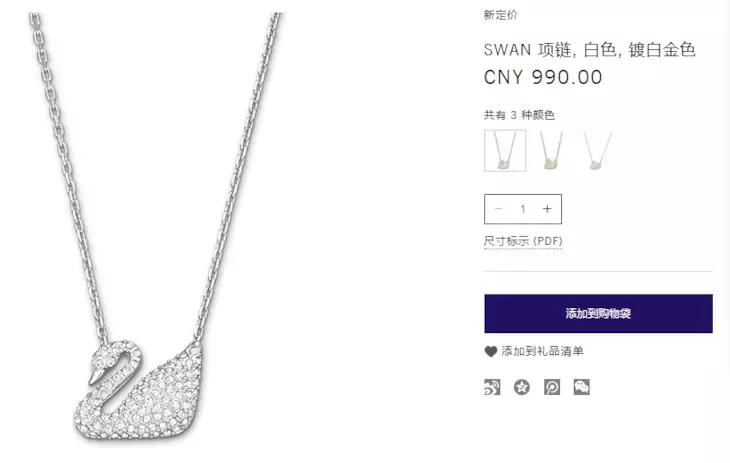This screenshot has width=730, height=463.
Task: Open the 添加到礼品清单 gift list link
Action: 542,351
